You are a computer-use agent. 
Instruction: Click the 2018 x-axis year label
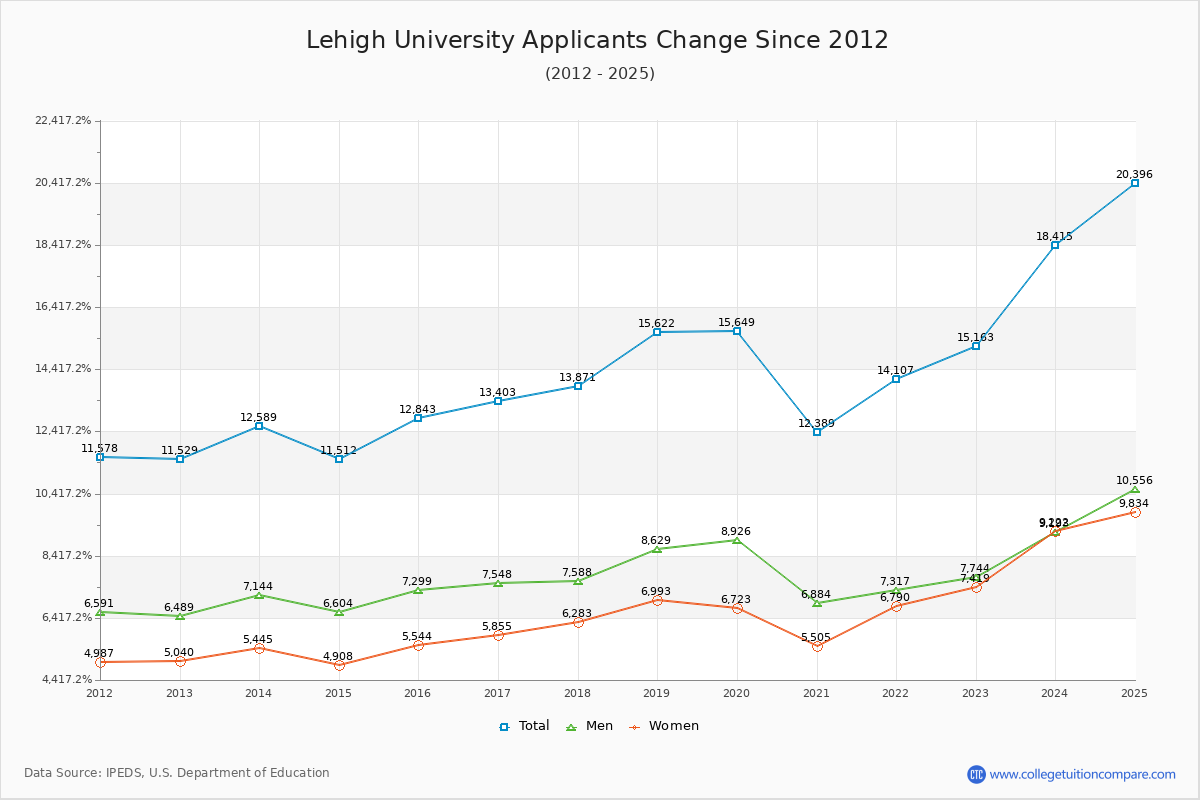577,693
